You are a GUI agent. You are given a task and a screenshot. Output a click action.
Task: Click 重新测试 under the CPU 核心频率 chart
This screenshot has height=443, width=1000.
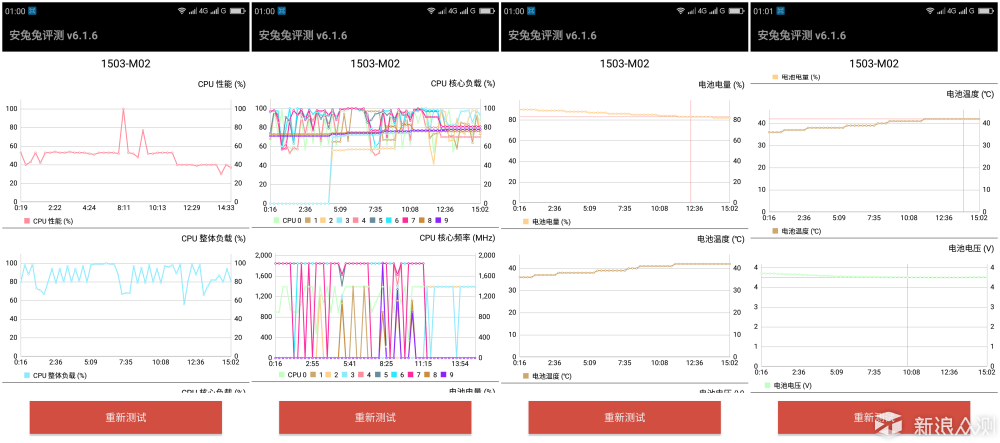tap(375, 418)
